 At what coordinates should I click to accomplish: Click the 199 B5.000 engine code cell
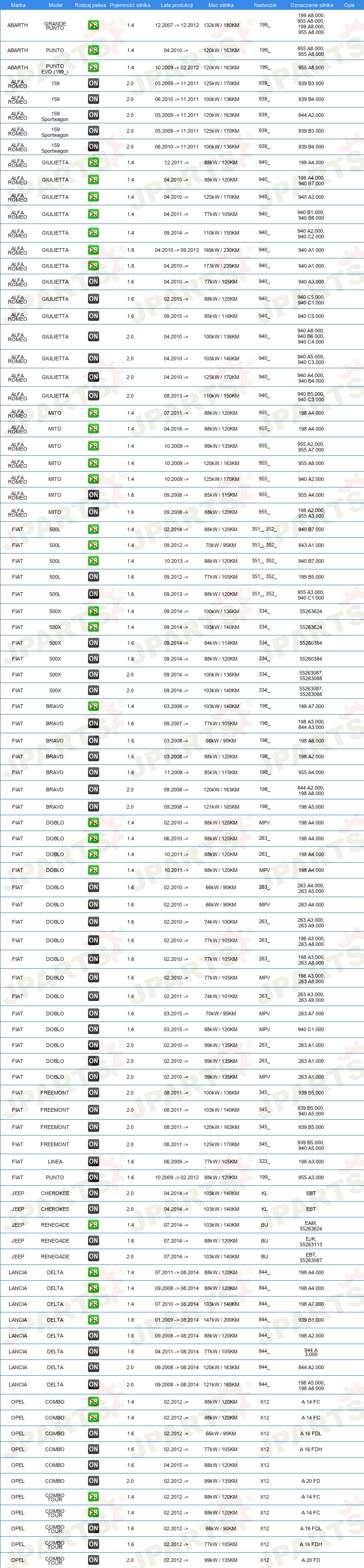point(311,577)
